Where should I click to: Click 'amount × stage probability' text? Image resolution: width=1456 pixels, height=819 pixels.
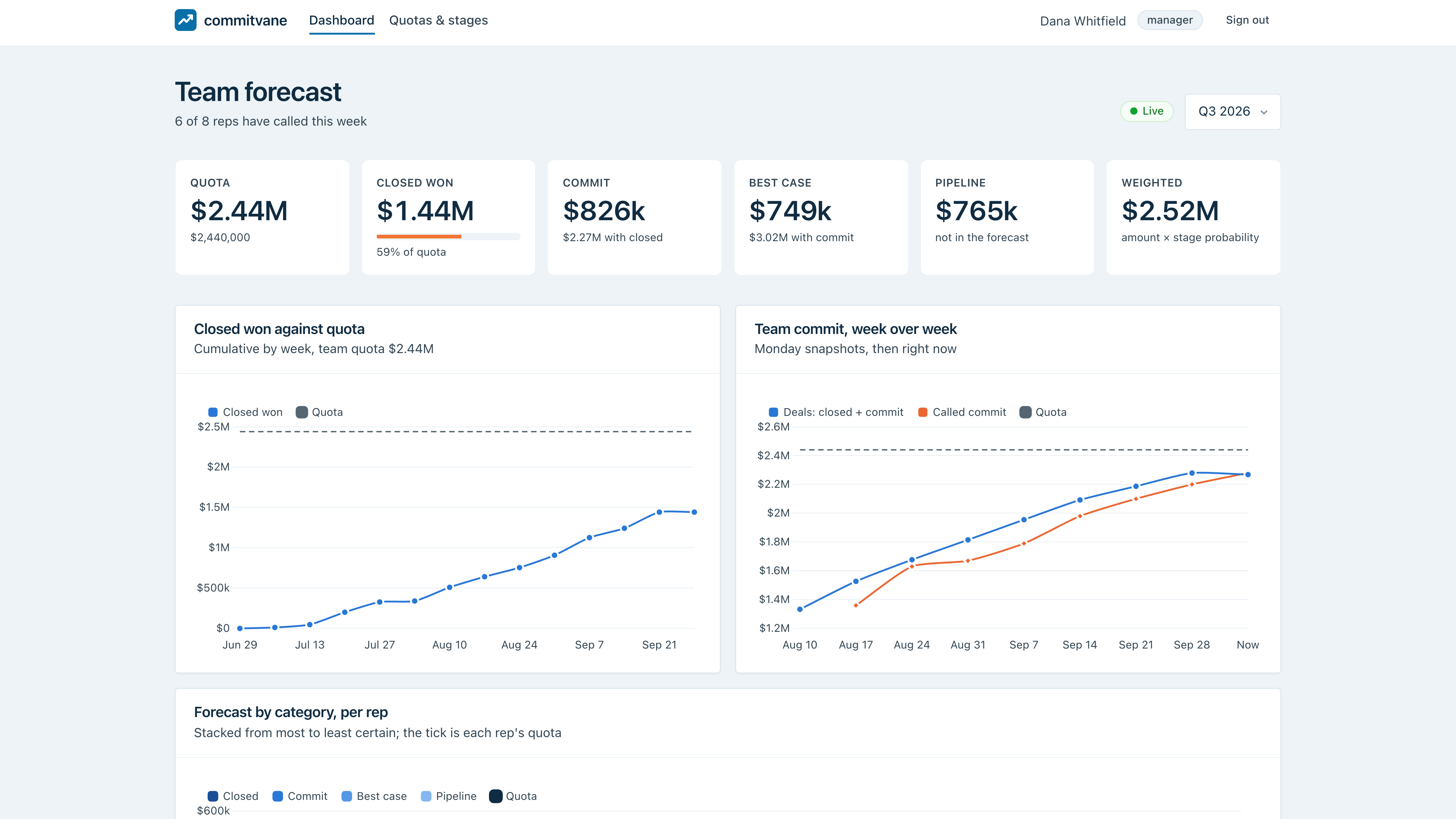pyautogui.click(x=1190, y=238)
